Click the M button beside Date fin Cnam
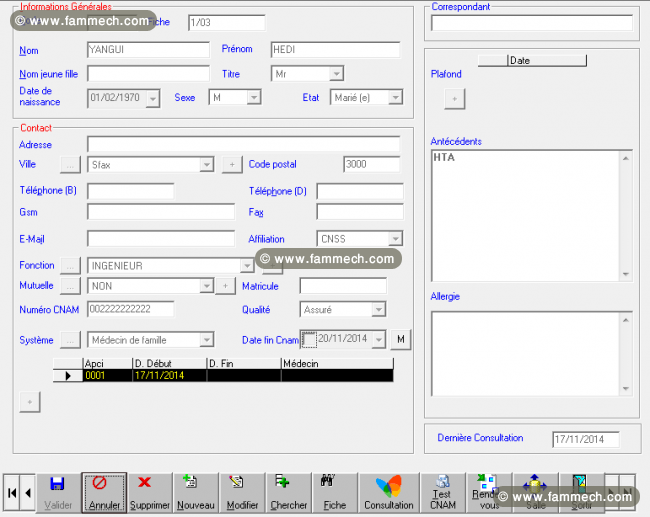 401,340
